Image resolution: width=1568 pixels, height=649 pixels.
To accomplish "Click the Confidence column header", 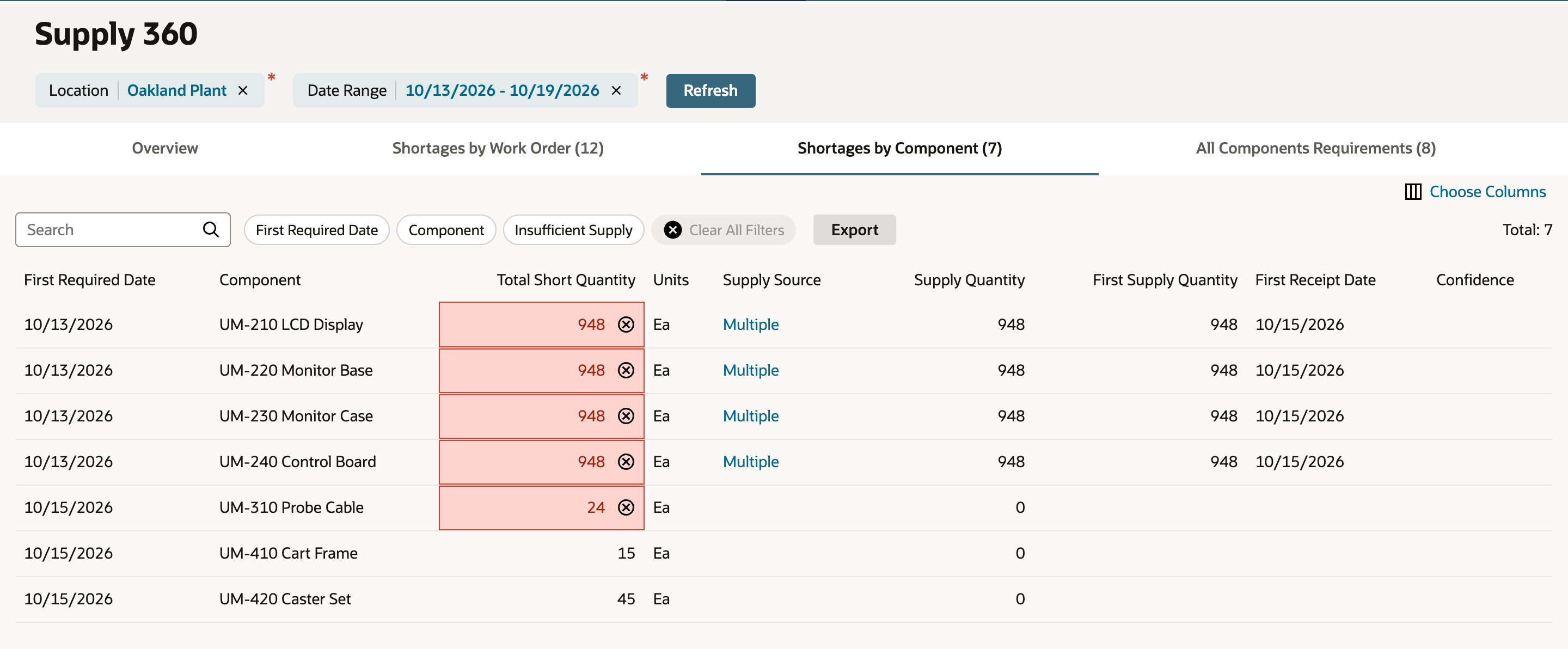I will click(x=1475, y=280).
